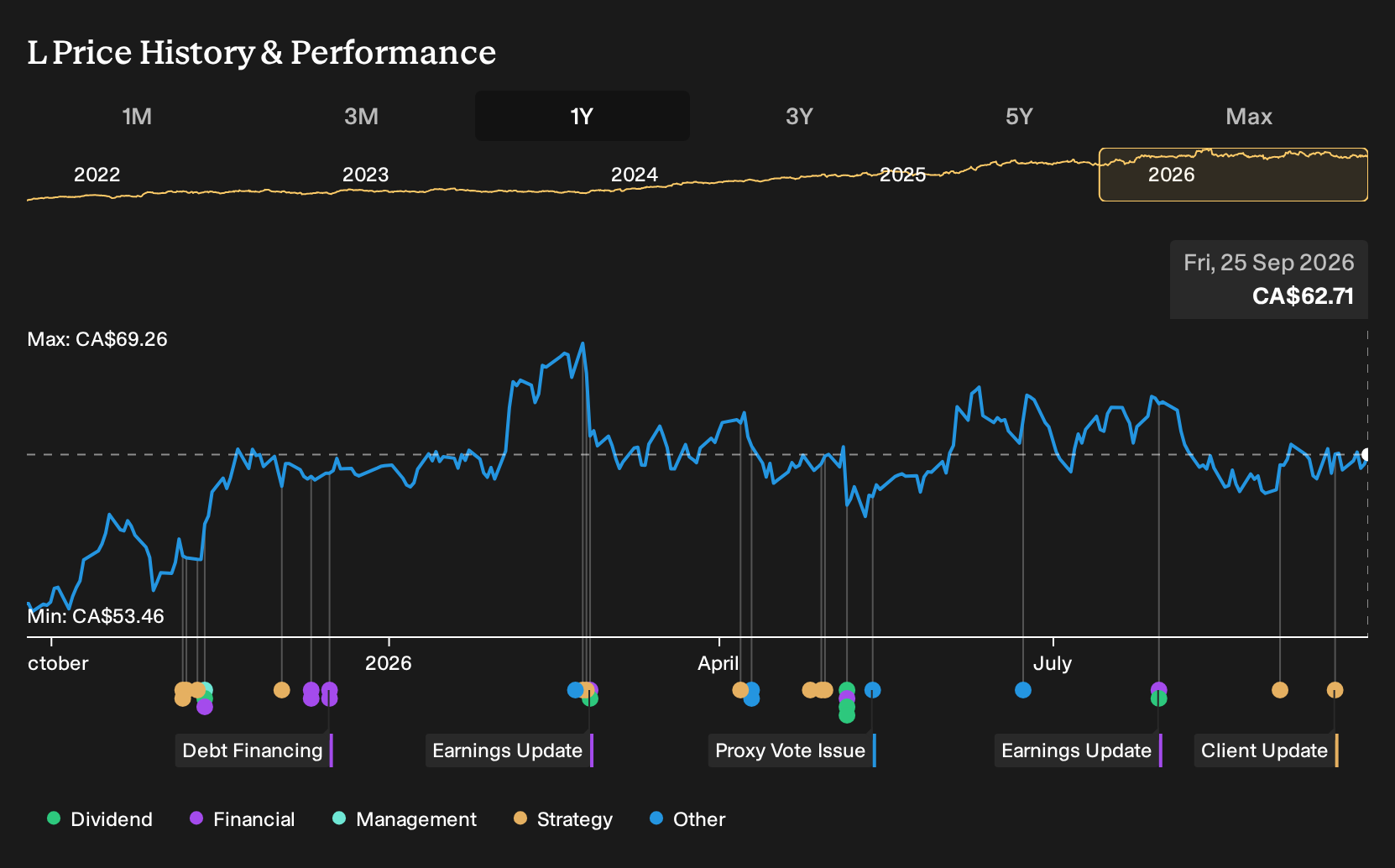Open the Client Update event label
This screenshot has width=1395, height=868.
point(1267,750)
